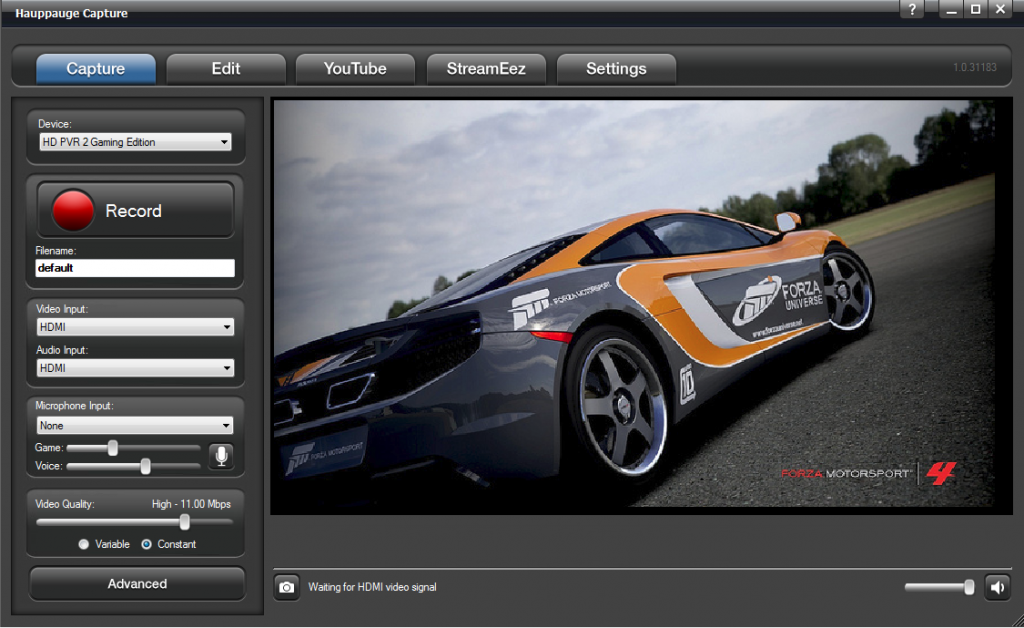1024x628 pixels.
Task: Click the Filename input field
Action: pyautogui.click(x=135, y=268)
